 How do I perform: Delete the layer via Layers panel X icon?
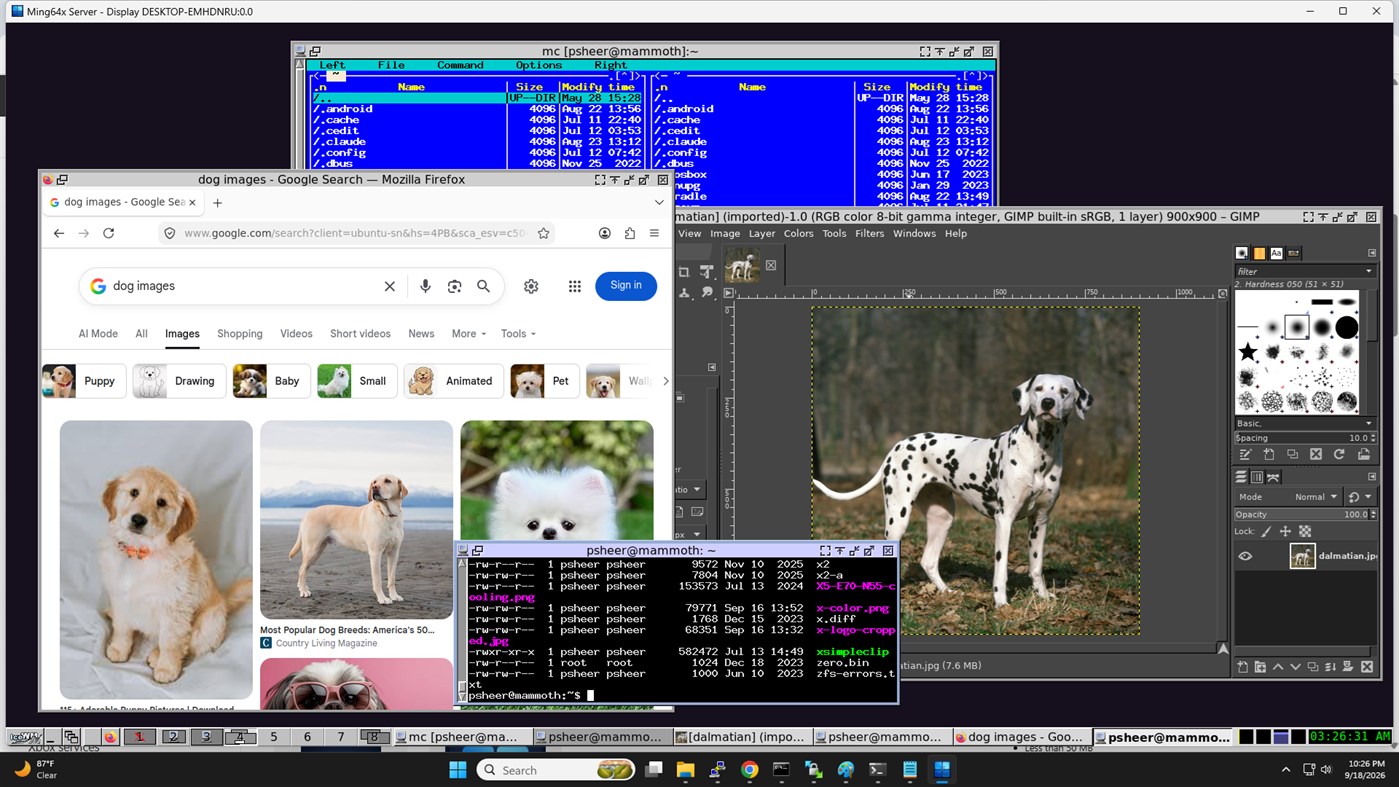[x=1367, y=667]
